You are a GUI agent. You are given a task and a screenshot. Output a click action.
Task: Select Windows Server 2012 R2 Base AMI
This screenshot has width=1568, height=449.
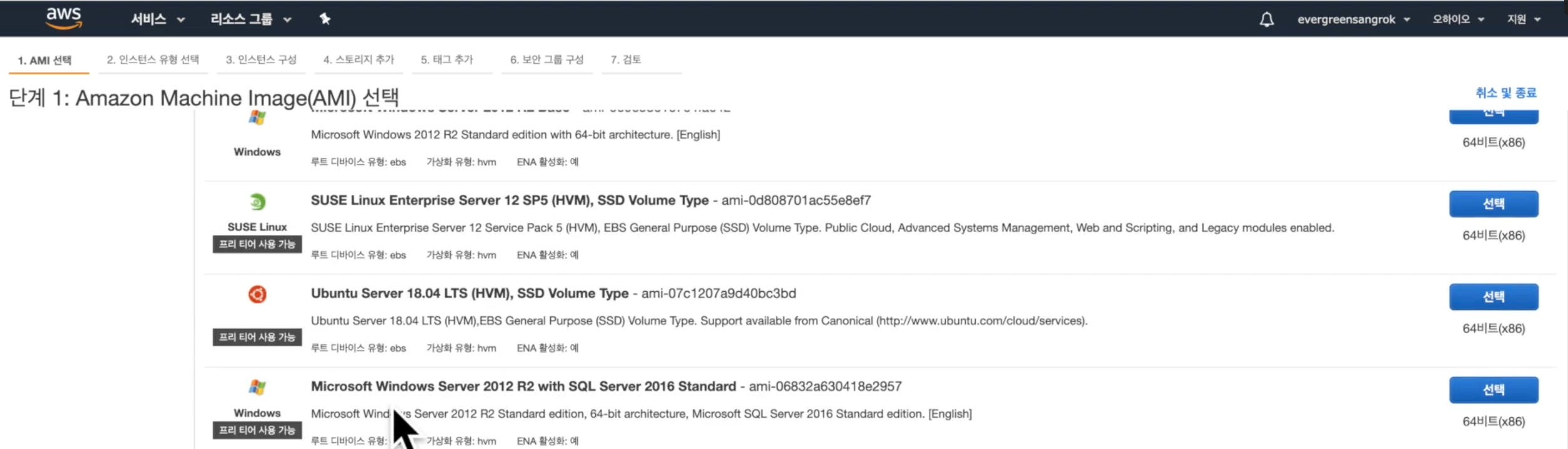pos(1494,116)
